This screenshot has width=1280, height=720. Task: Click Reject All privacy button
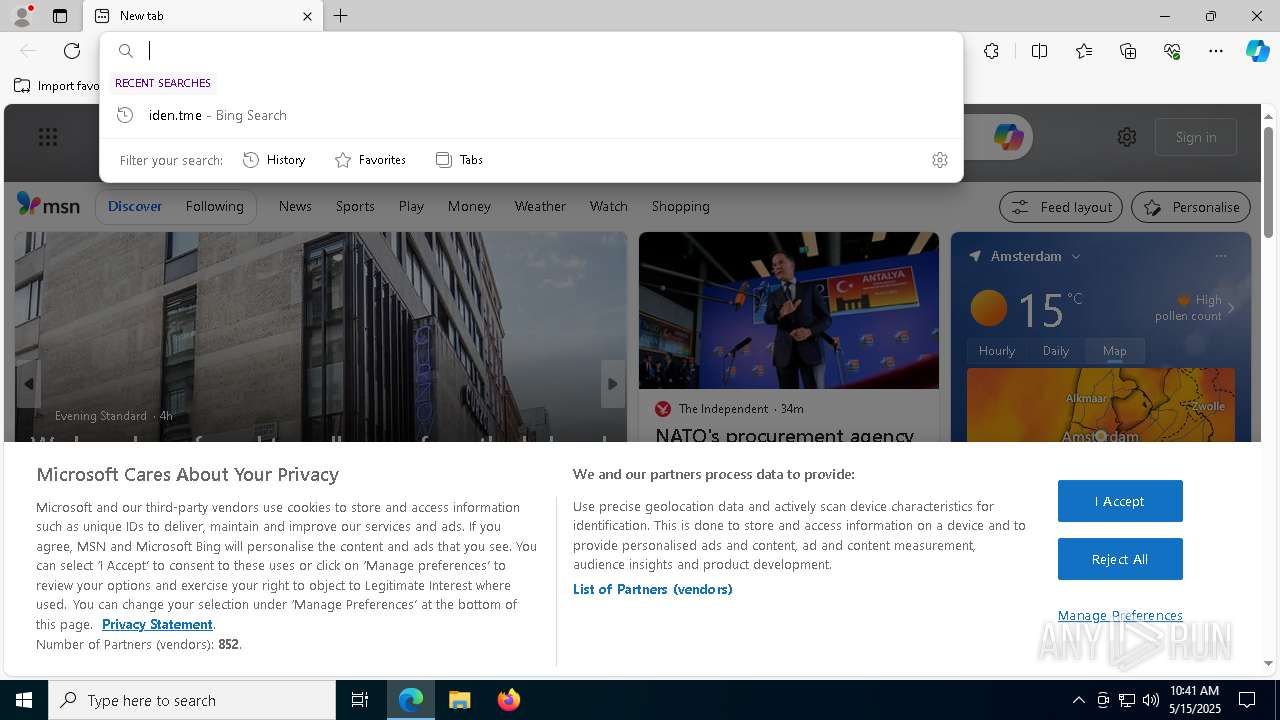click(x=1120, y=559)
